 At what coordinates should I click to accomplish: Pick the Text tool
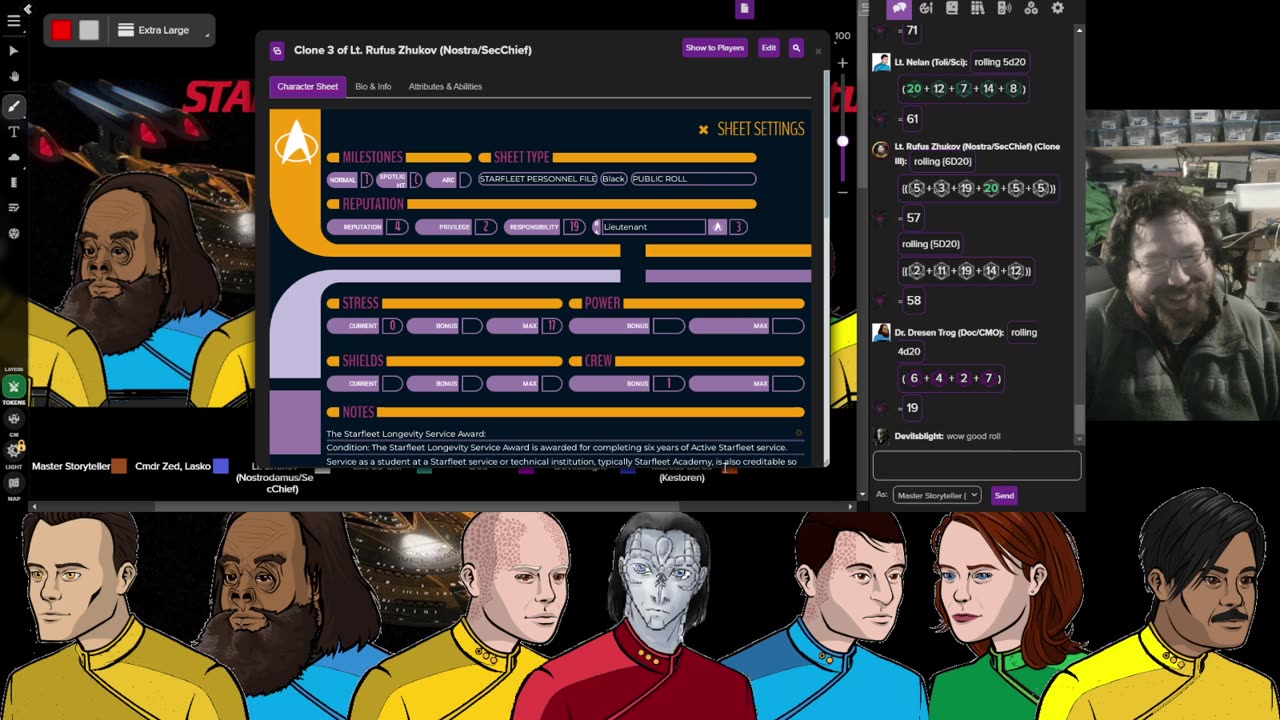pos(14,131)
